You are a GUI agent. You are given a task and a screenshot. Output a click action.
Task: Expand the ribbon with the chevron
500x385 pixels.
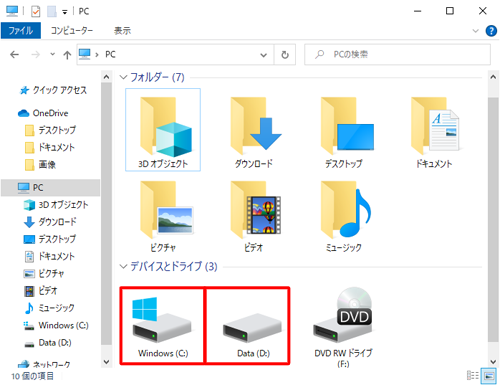pyautogui.click(x=475, y=31)
